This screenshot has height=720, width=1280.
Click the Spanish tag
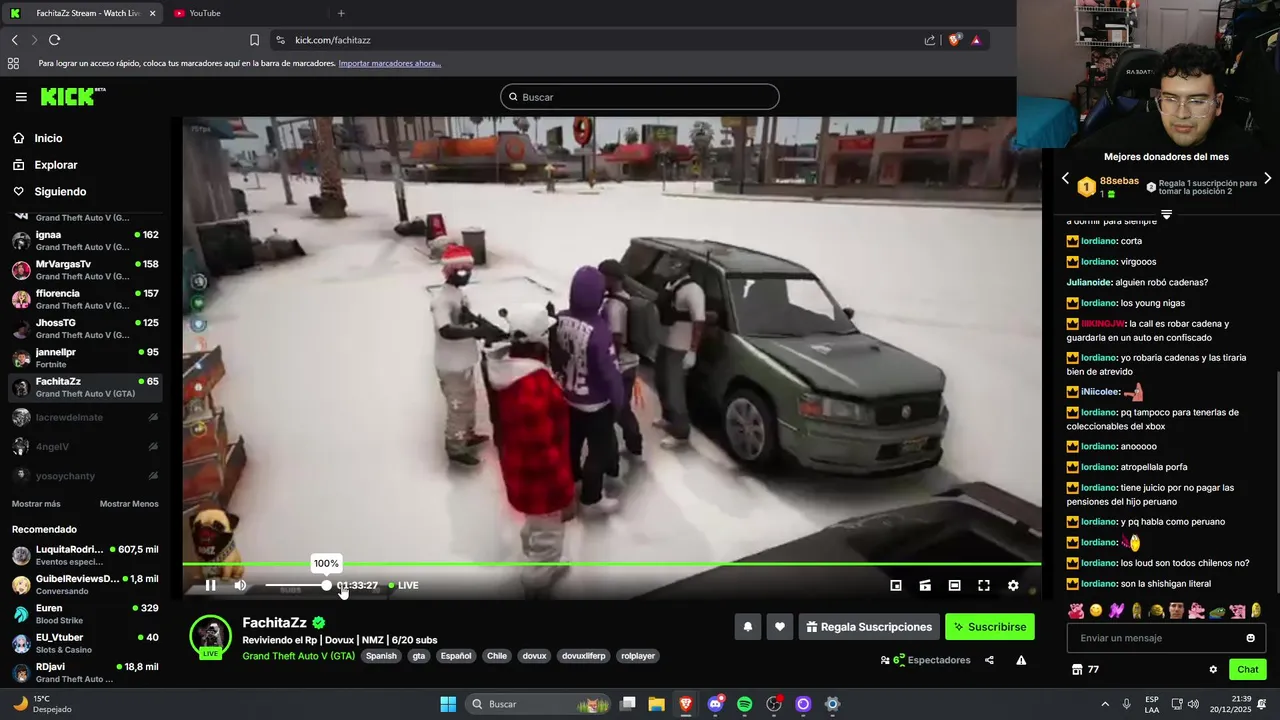click(381, 656)
